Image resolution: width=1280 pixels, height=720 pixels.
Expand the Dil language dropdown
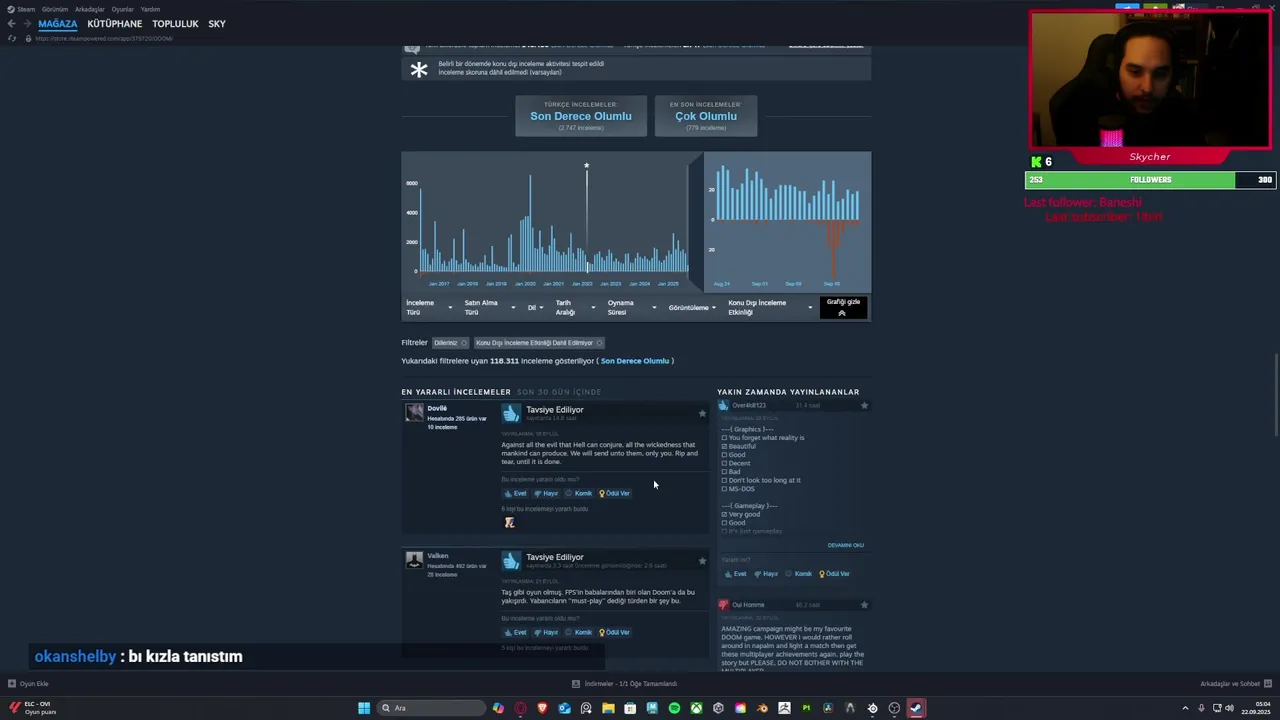[535, 307]
